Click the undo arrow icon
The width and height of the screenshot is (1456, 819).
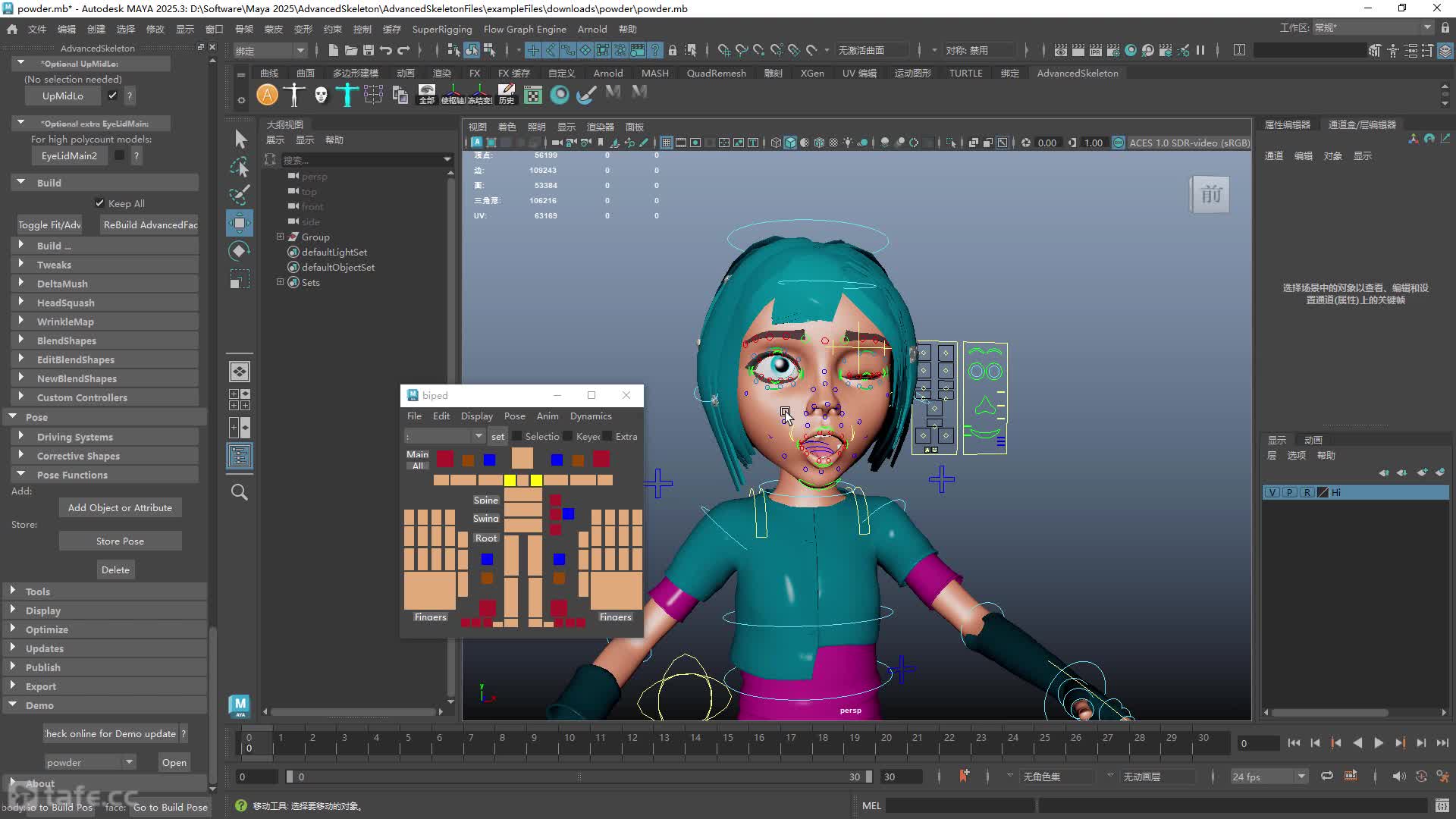click(x=386, y=50)
